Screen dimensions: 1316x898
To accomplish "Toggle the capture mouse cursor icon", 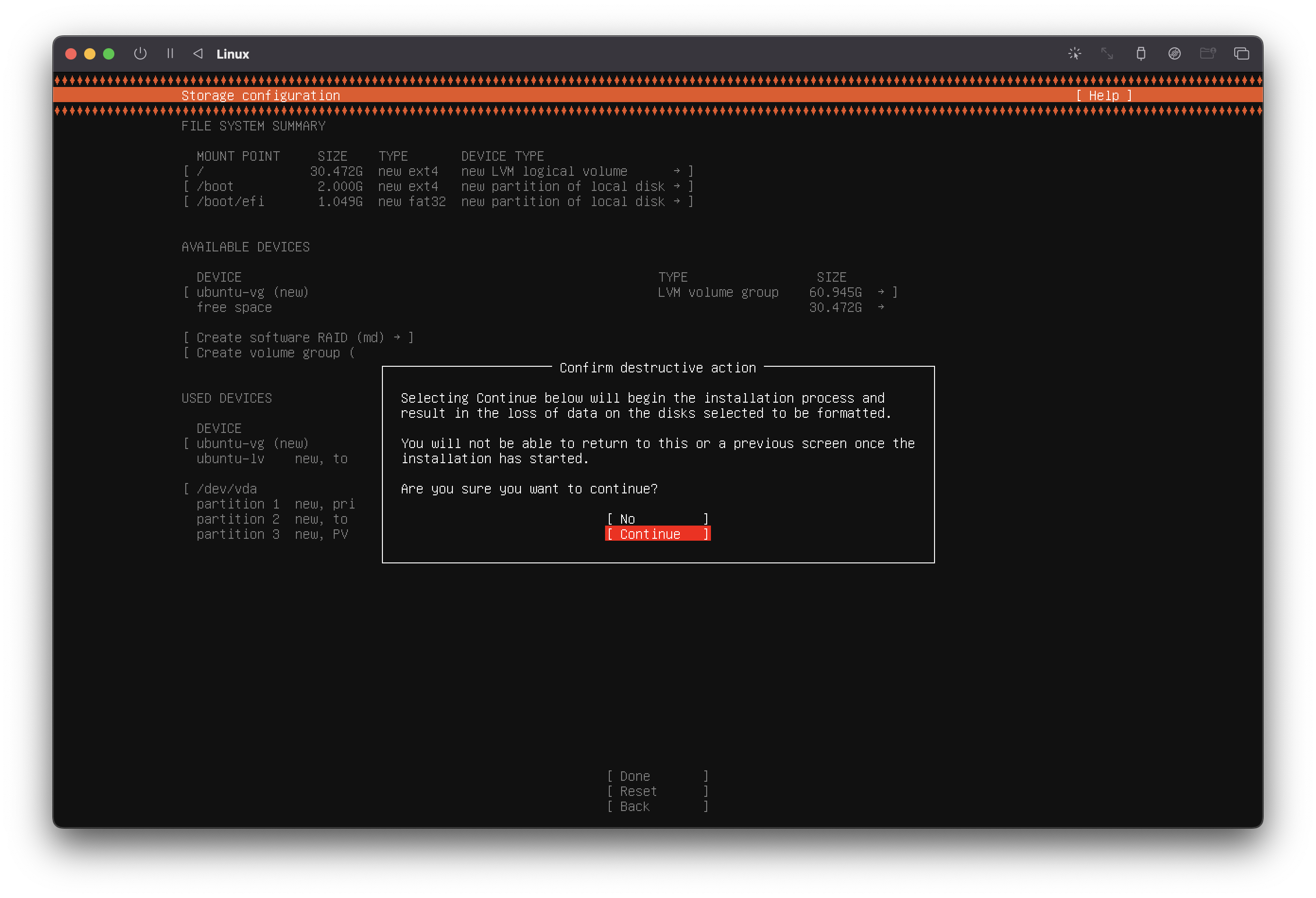I will (1074, 54).
